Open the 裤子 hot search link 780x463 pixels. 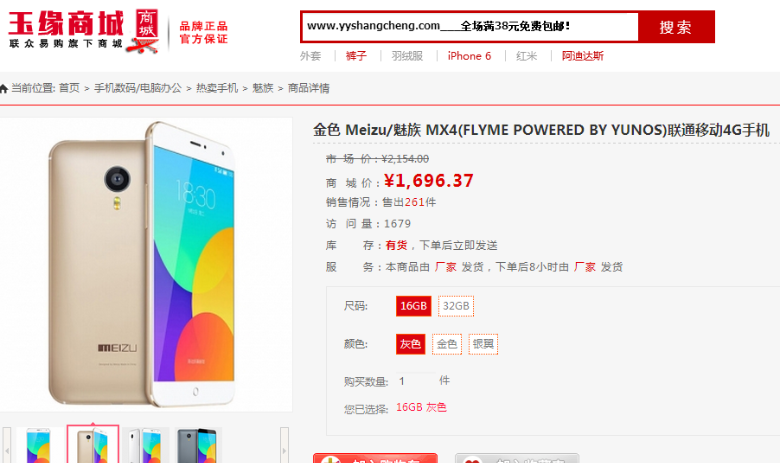click(x=356, y=56)
